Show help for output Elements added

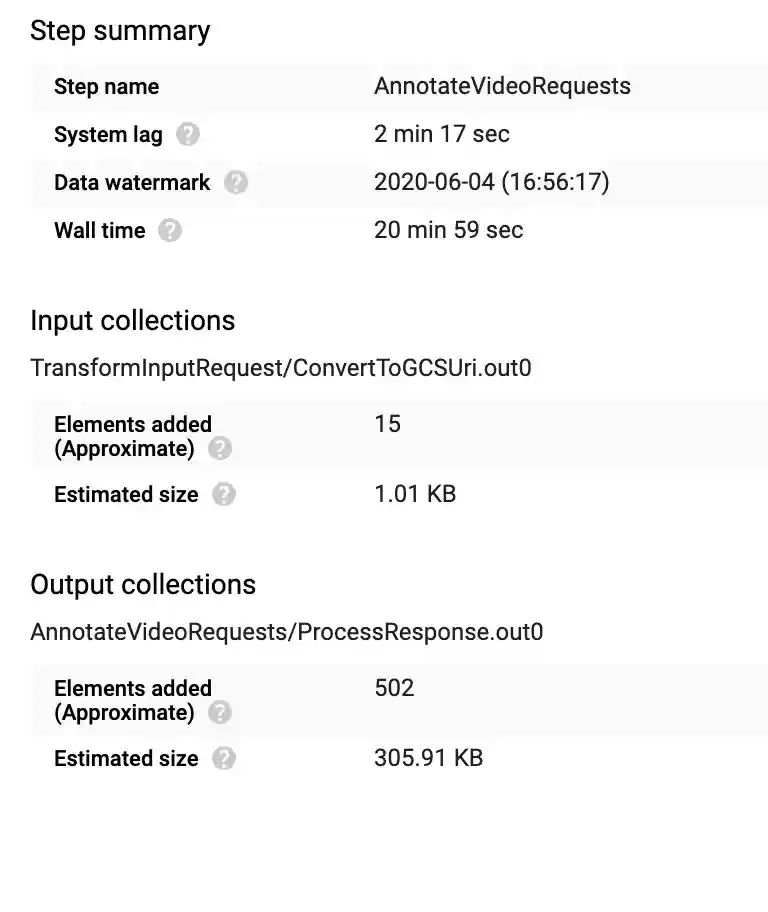tap(220, 713)
